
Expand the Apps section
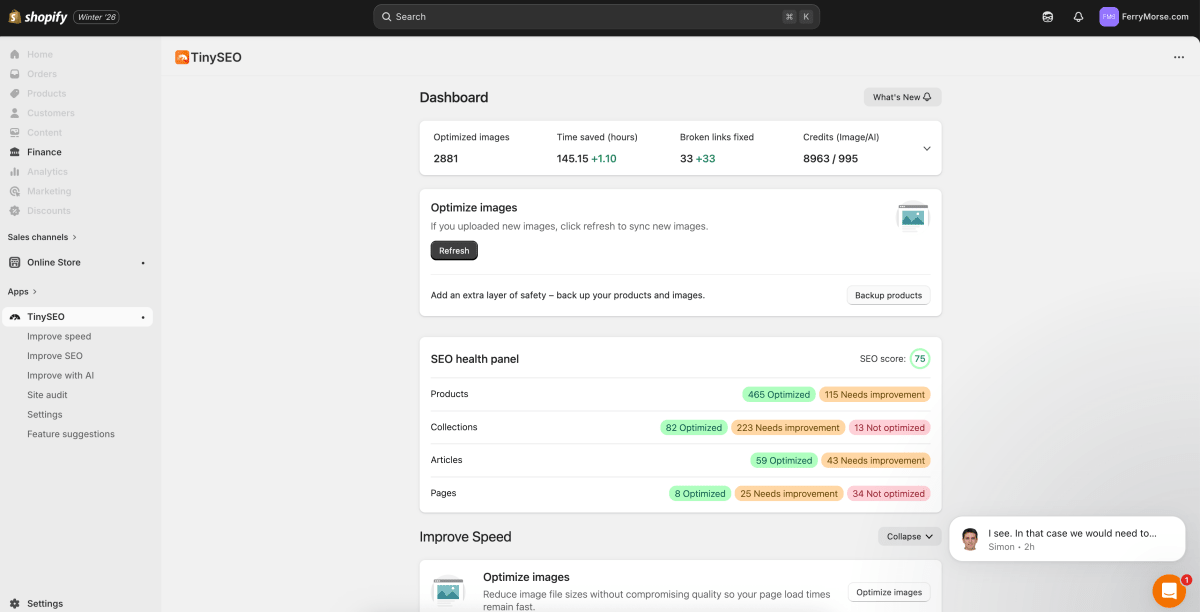click(x=22, y=292)
